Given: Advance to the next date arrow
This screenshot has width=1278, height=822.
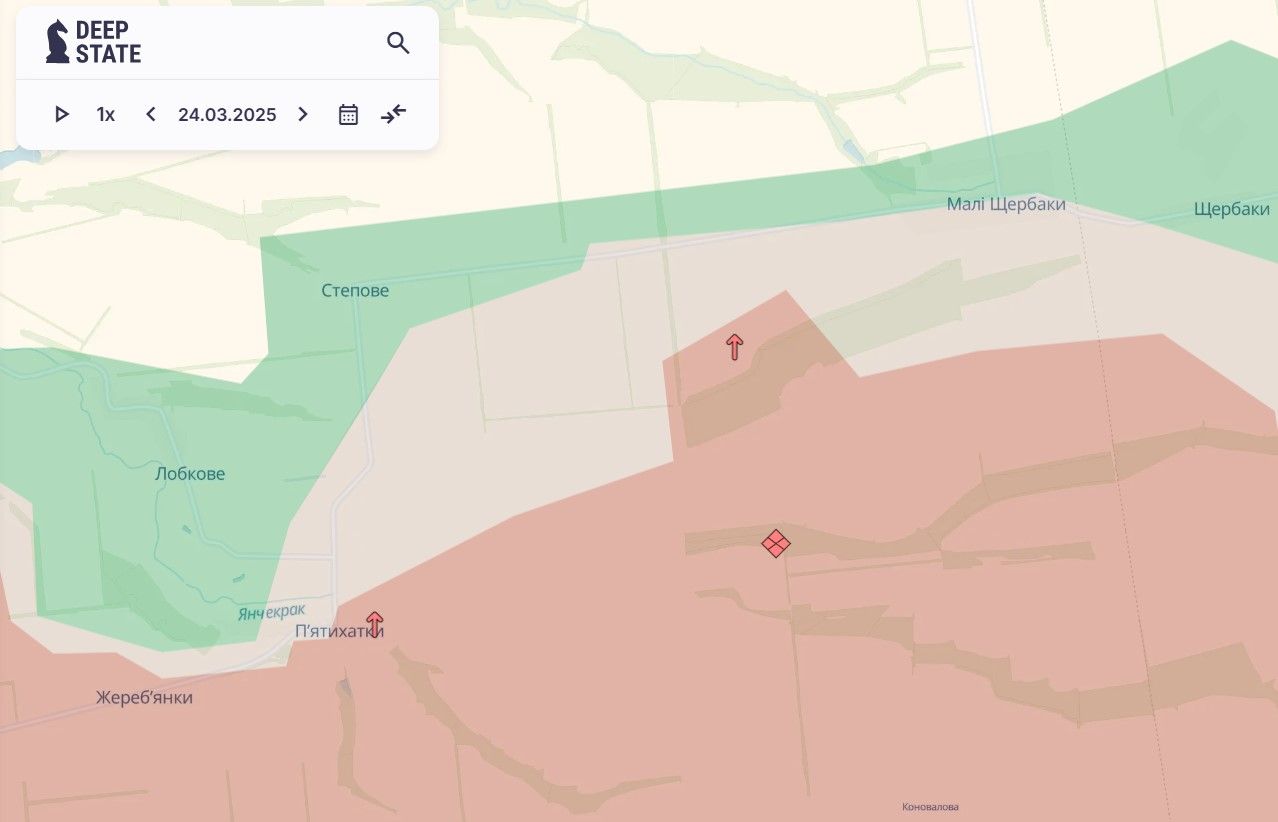Looking at the screenshot, I should 303,114.
